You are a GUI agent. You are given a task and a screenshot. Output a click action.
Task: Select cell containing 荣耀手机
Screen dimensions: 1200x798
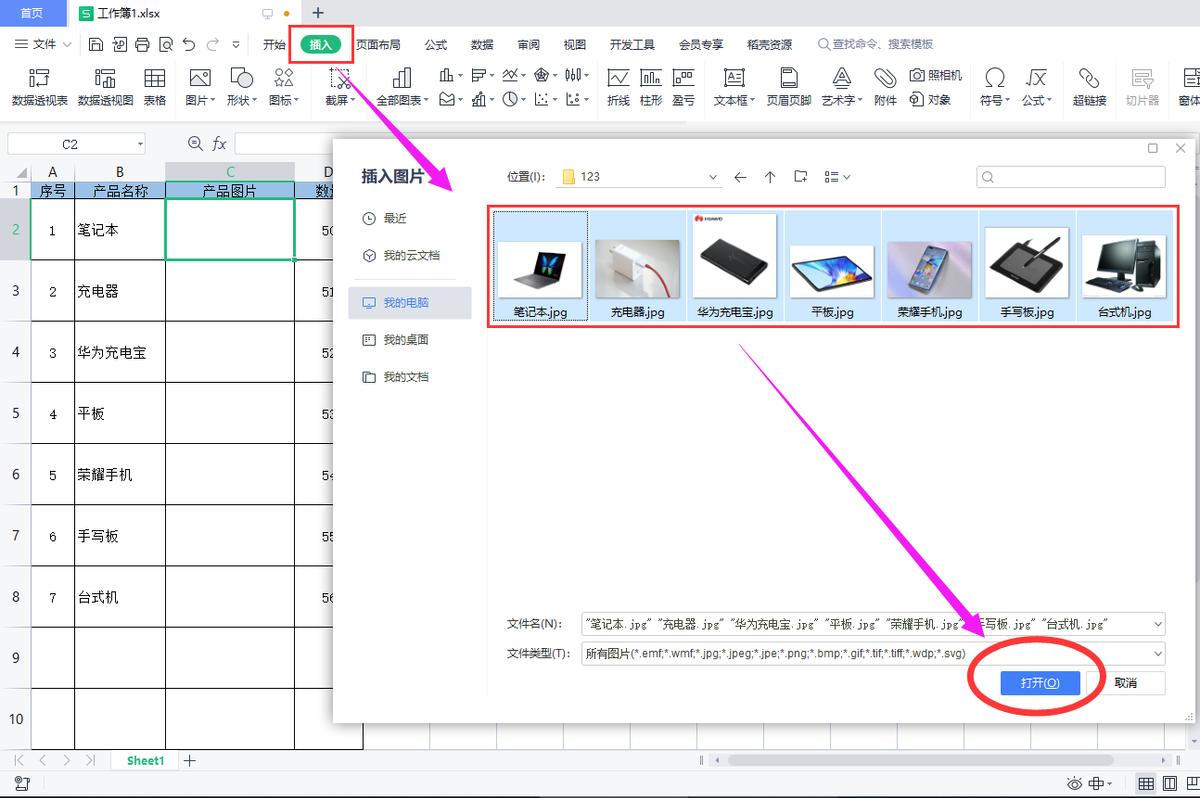pyautogui.click(x=119, y=475)
